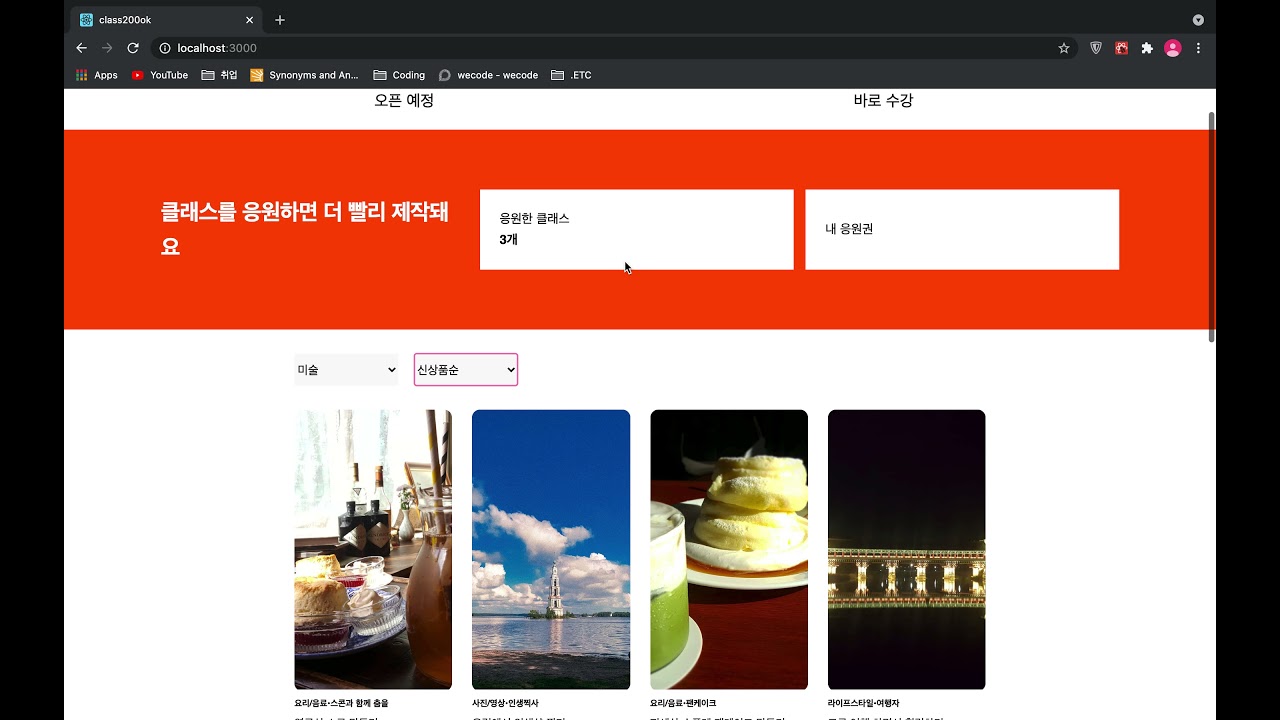
Task: Click the address bar URL field
Action: coord(600,48)
